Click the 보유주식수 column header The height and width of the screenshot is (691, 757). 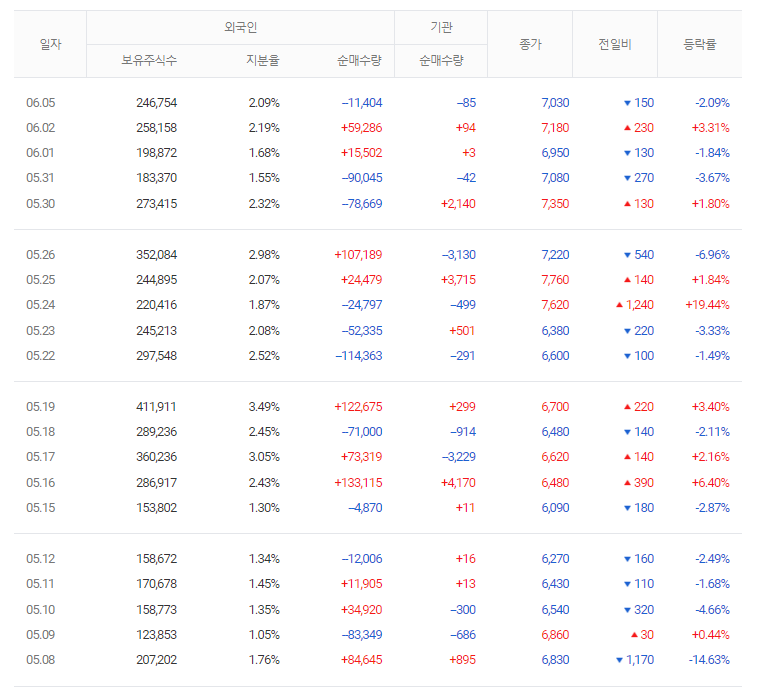click(x=149, y=60)
